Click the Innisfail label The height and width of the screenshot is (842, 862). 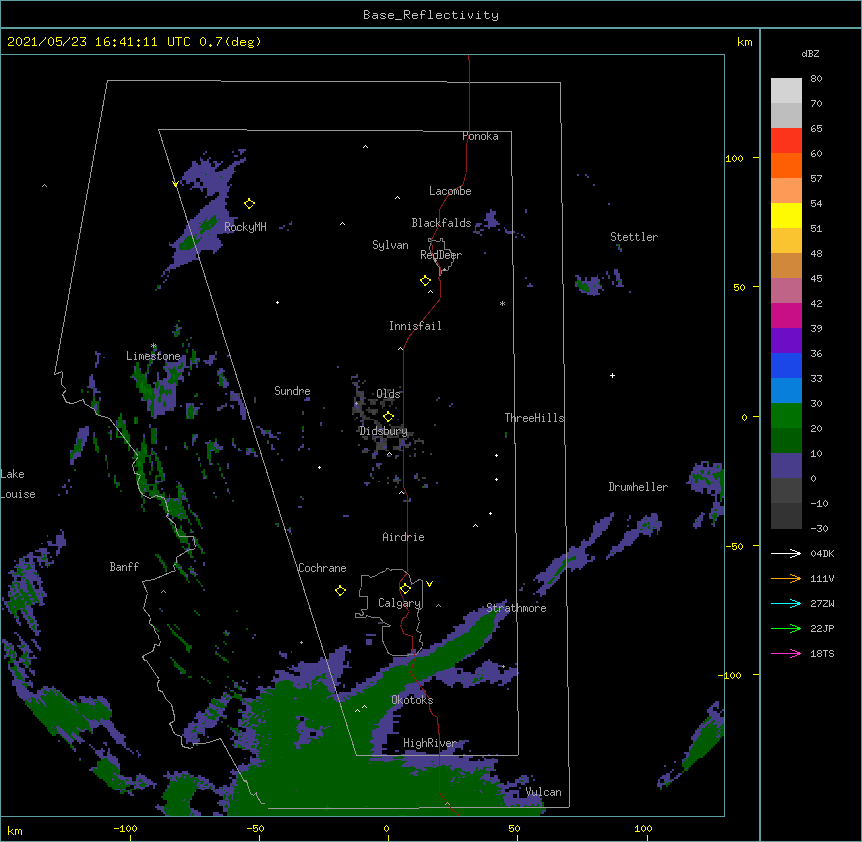pyautogui.click(x=415, y=326)
